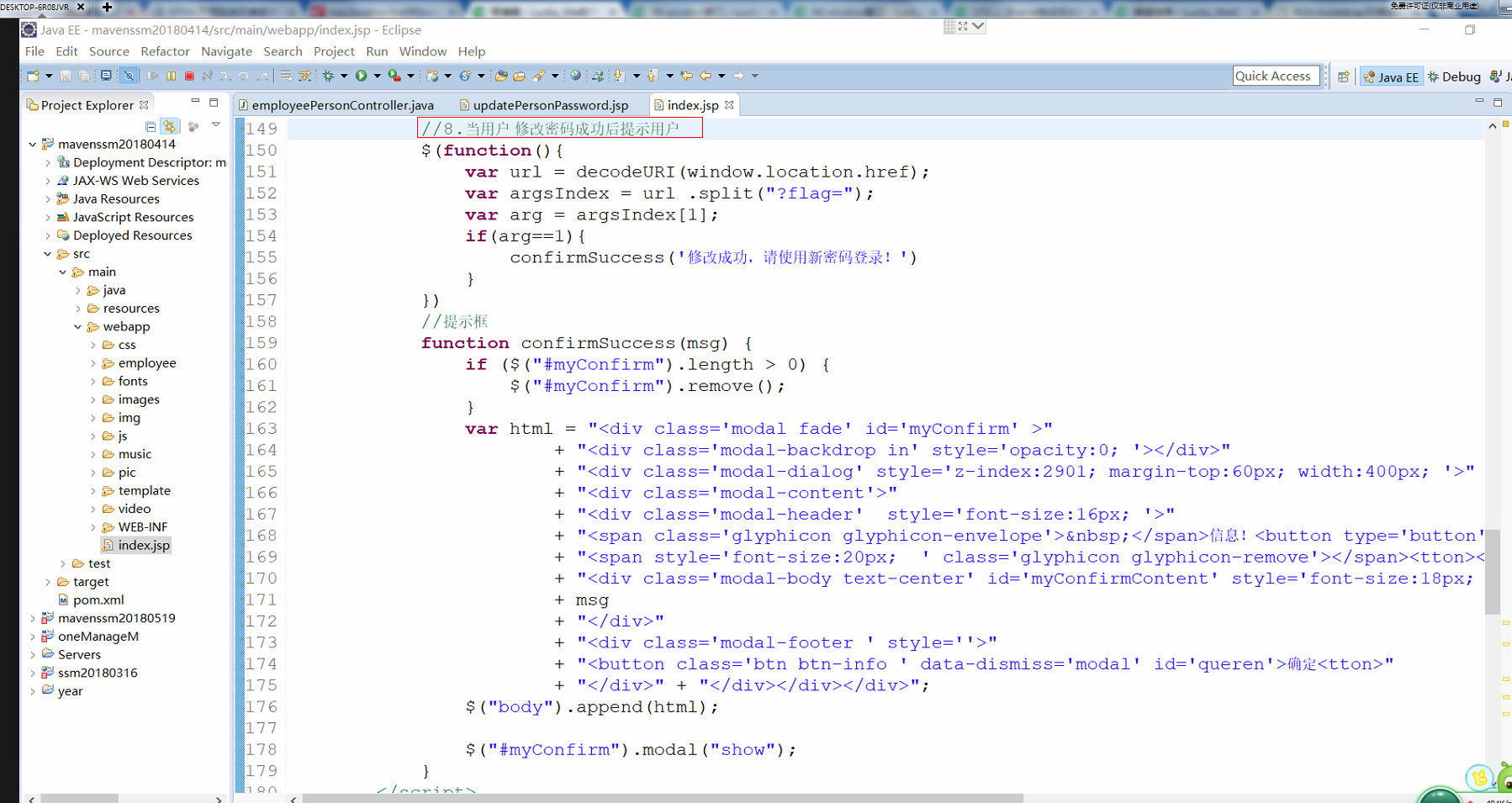This screenshot has height=803, width=1512.
Task: Click the editor horizontal scrollbar
Action: click(663, 798)
